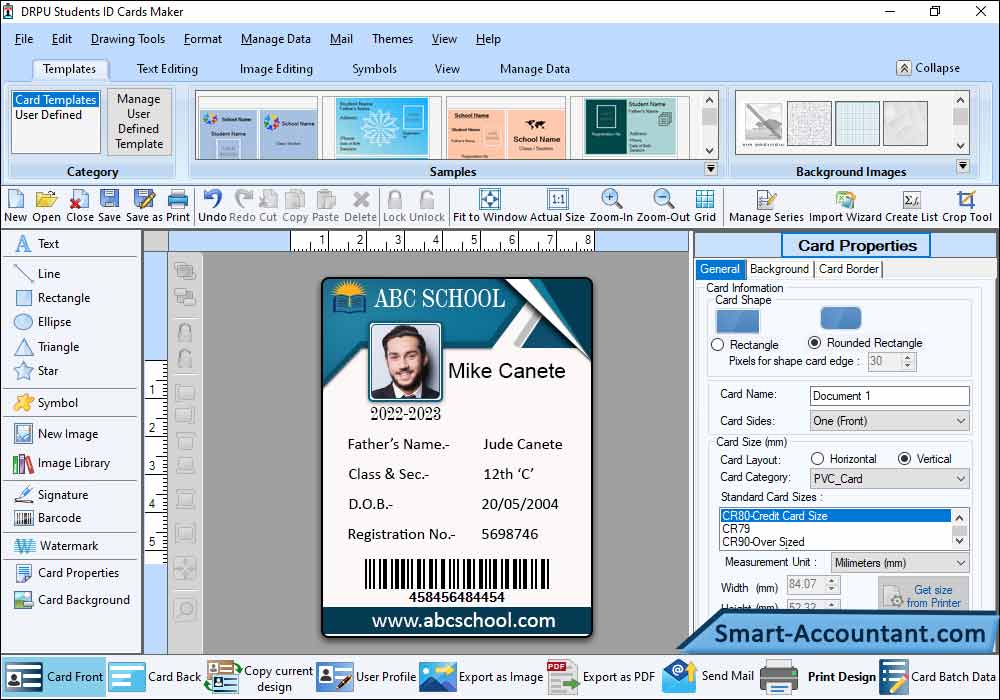Add a Signature to the card
The image size is (1000, 700).
[x=51, y=495]
